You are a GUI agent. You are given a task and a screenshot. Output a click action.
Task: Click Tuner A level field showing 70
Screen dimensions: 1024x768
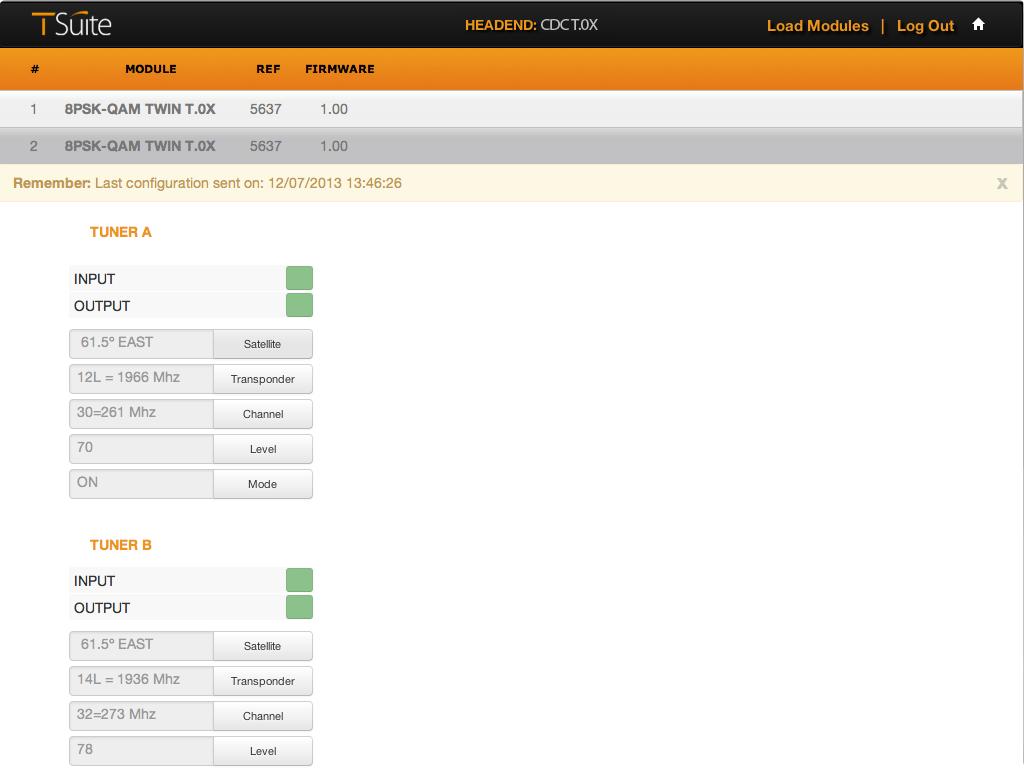click(x=141, y=449)
